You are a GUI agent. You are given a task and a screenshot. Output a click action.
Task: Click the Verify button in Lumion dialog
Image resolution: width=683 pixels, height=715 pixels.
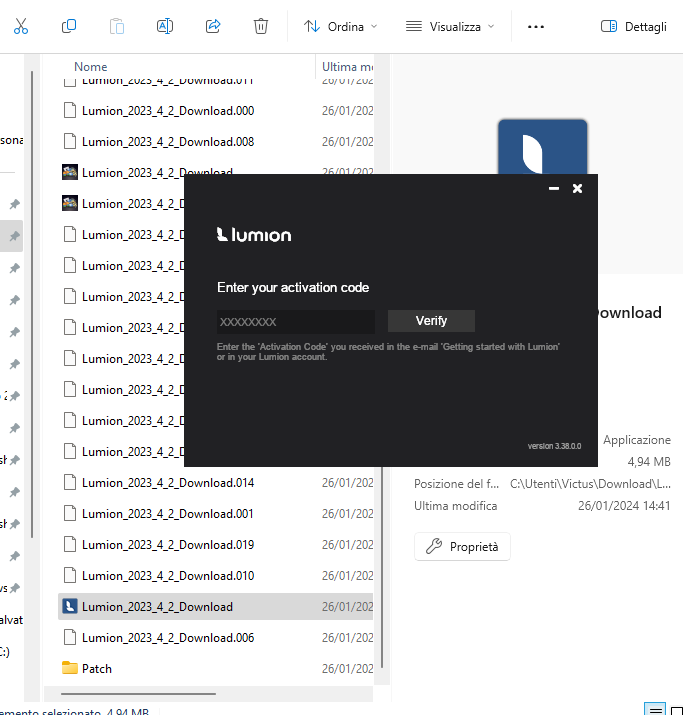431,321
